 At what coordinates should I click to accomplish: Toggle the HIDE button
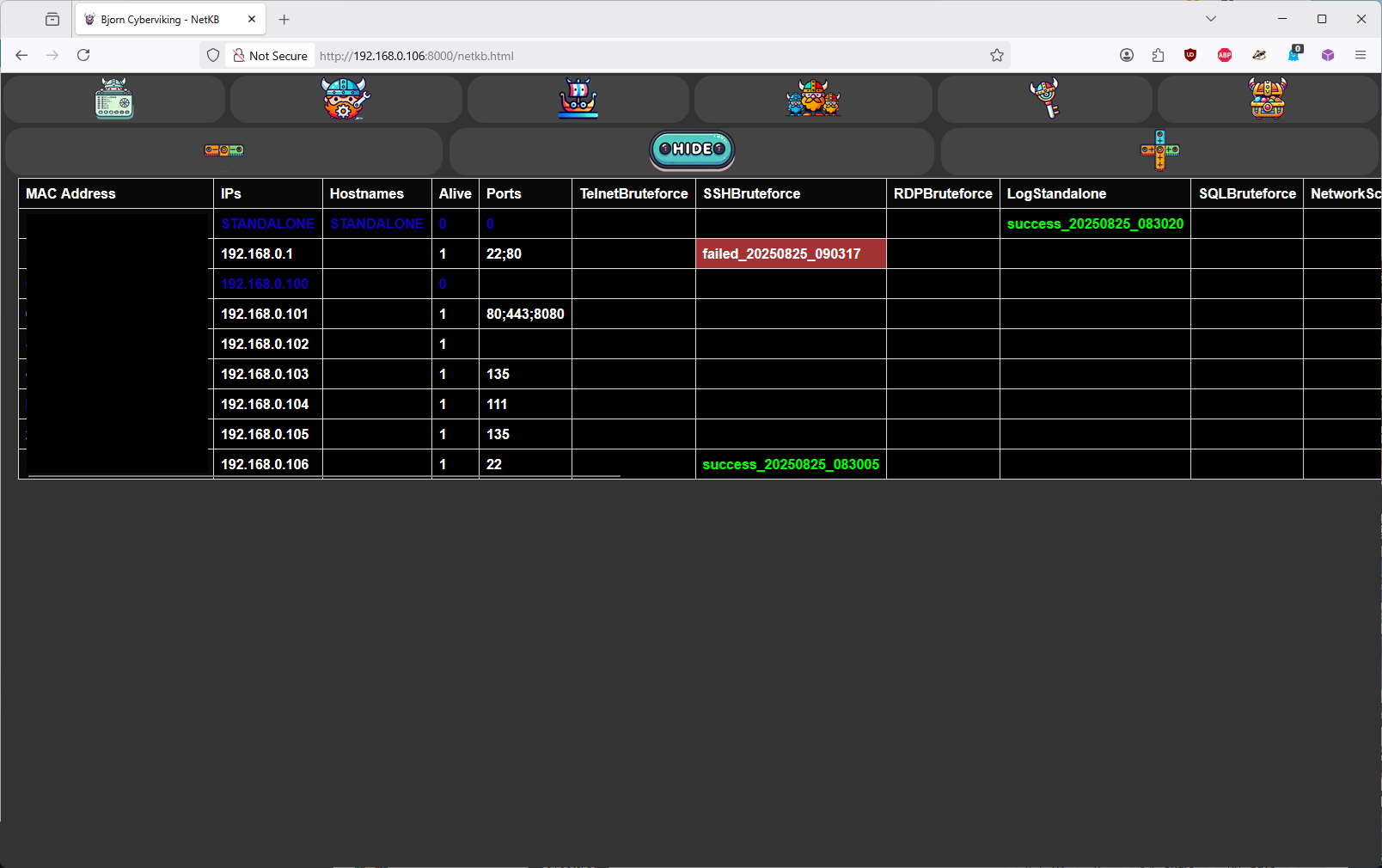point(692,150)
